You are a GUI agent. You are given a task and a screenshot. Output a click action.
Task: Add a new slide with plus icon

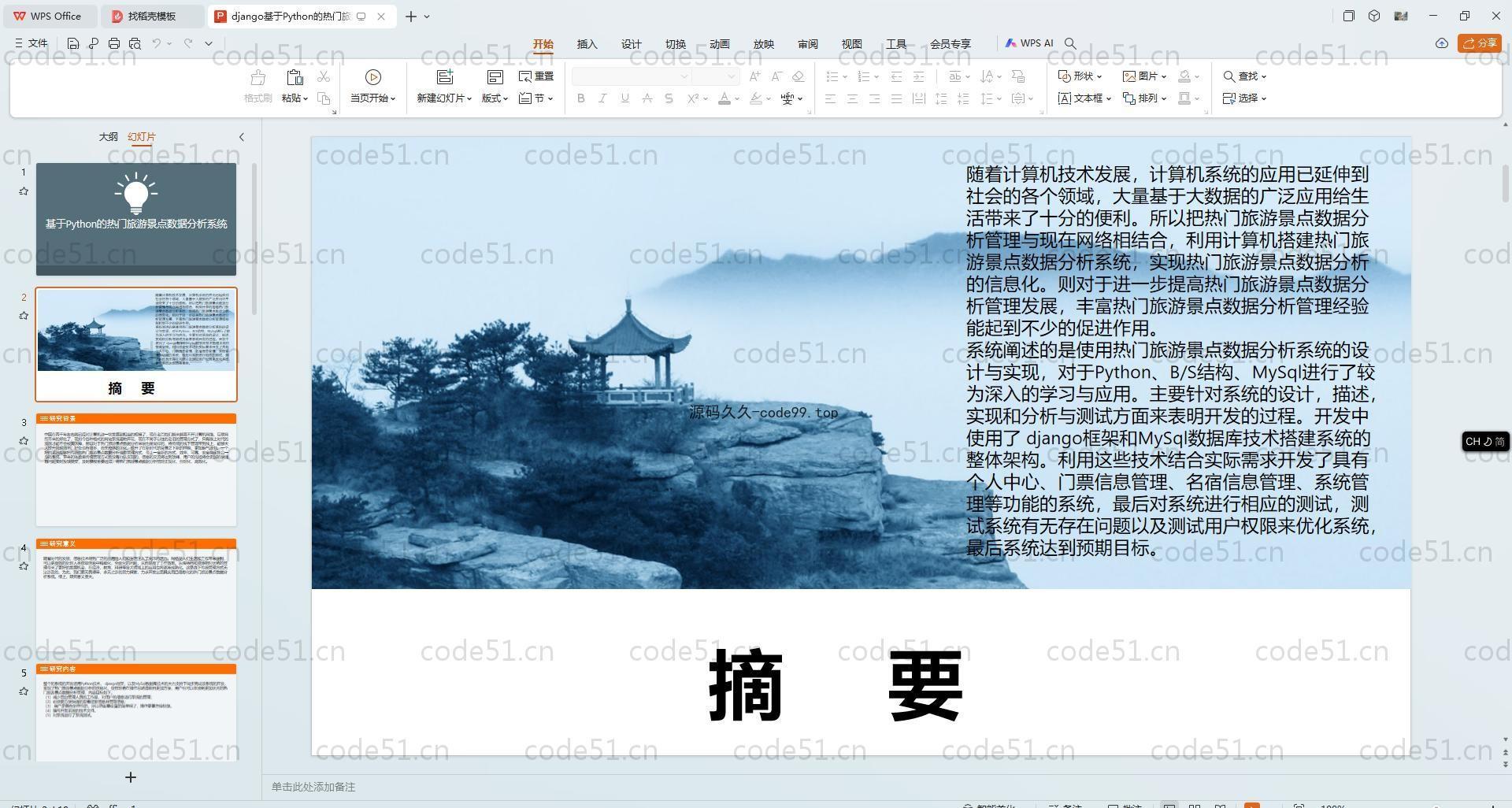pyautogui.click(x=131, y=777)
